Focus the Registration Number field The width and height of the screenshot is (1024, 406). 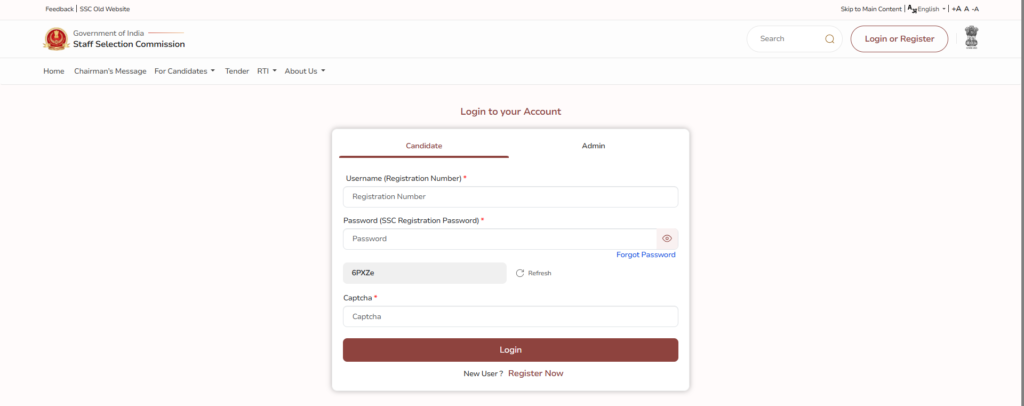(510, 196)
